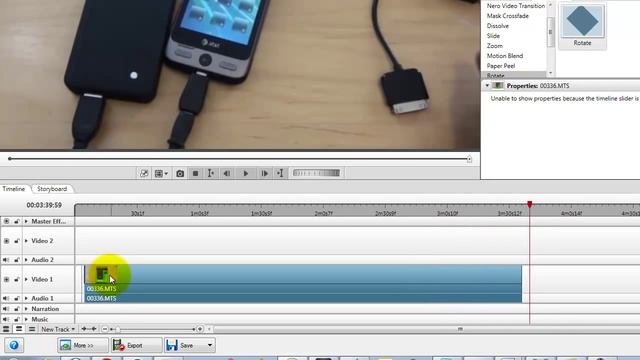Expand the Master Effects track
The height and width of the screenshot is (360, 640).
point(26,221)
